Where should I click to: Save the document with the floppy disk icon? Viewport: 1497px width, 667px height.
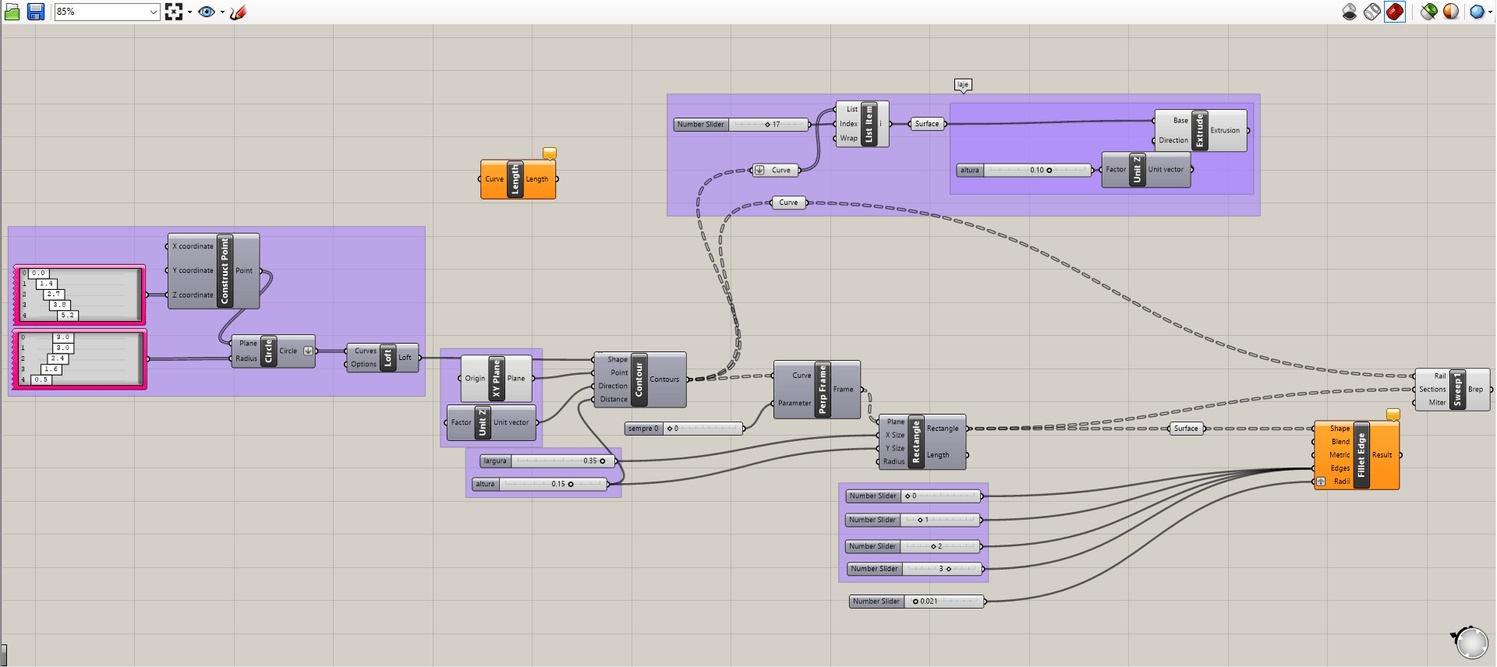(x=36, y=12)
